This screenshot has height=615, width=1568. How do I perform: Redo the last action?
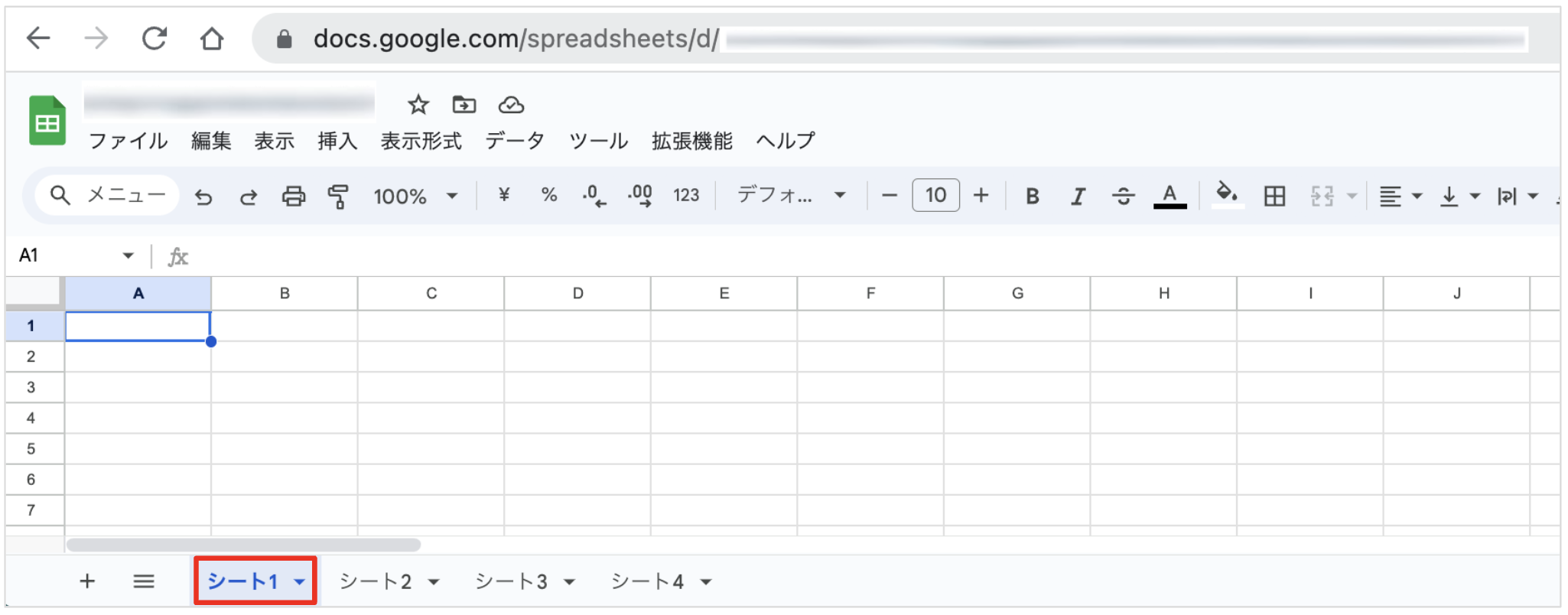coord(248,197)
